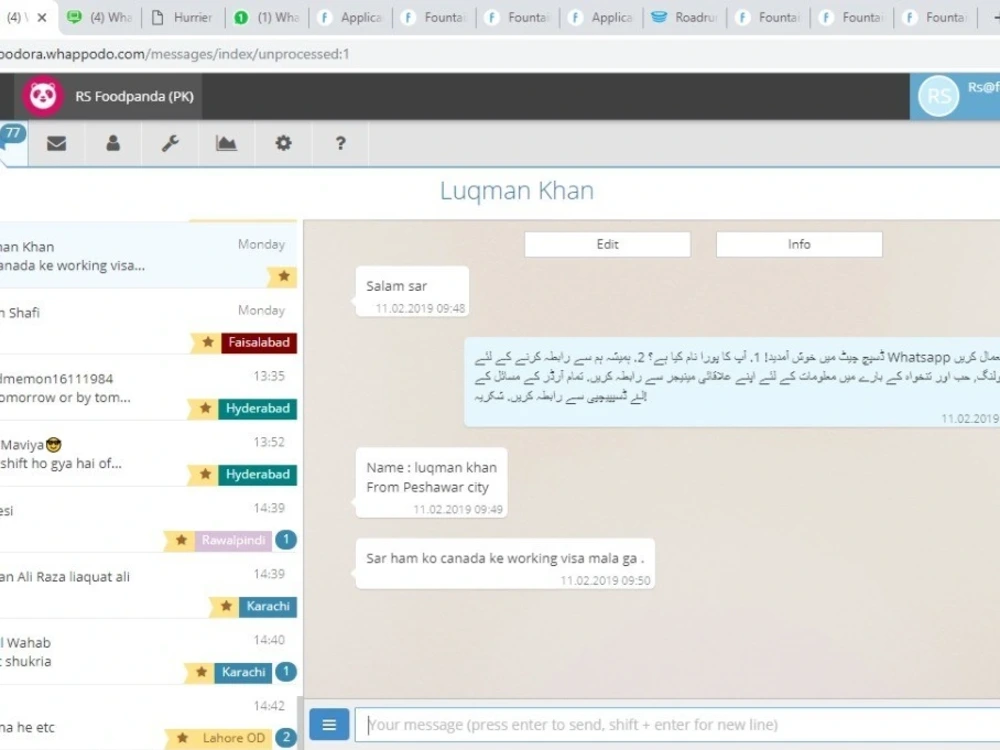
Task: Click the Urdu welcome reply message
Action: pyautogui.click(x=732, y=382)
